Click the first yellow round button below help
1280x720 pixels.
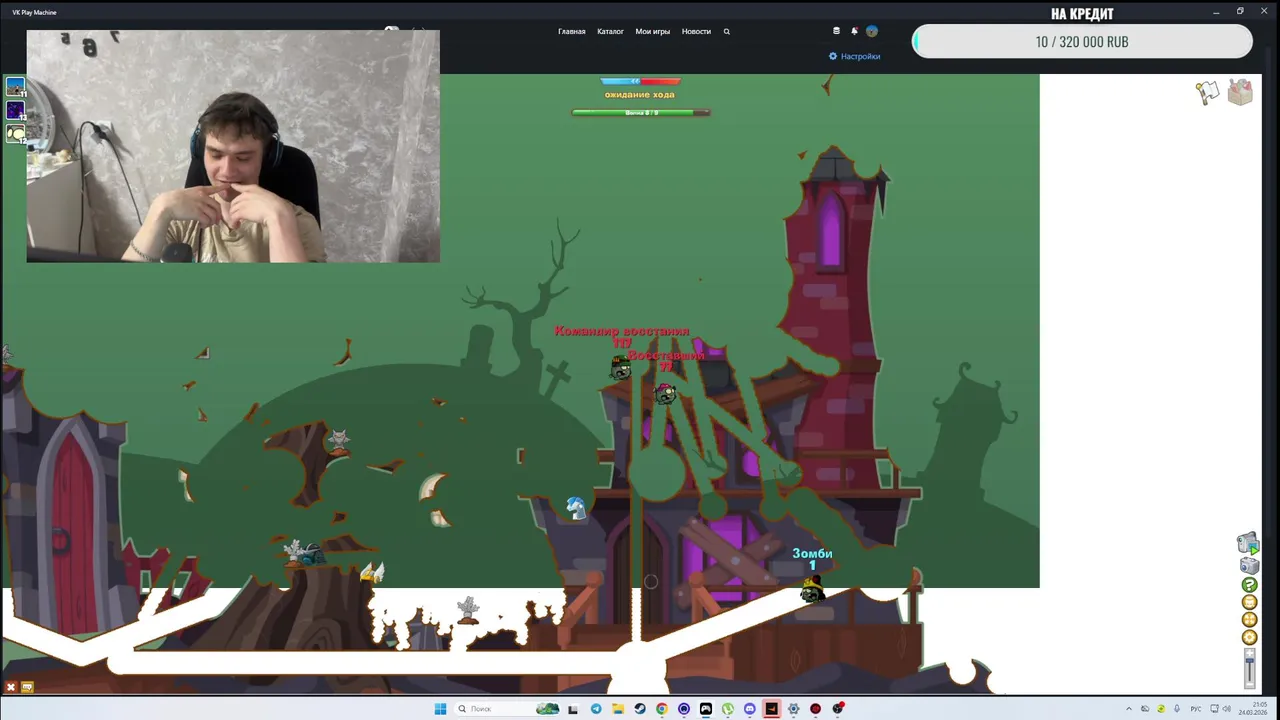click(1249, 602)
